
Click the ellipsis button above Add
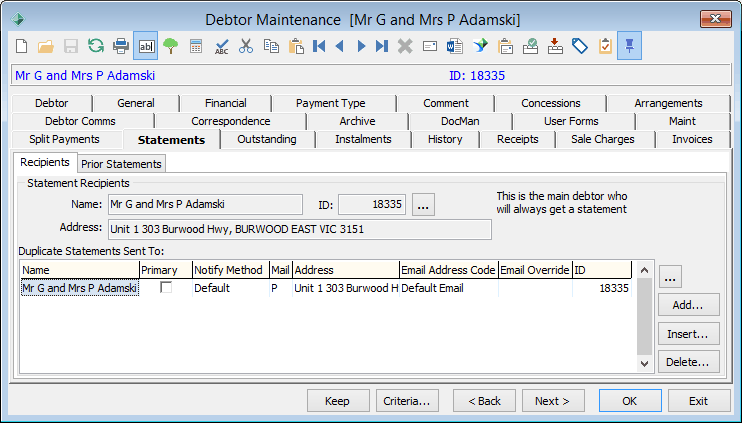(x=670, y=276)
